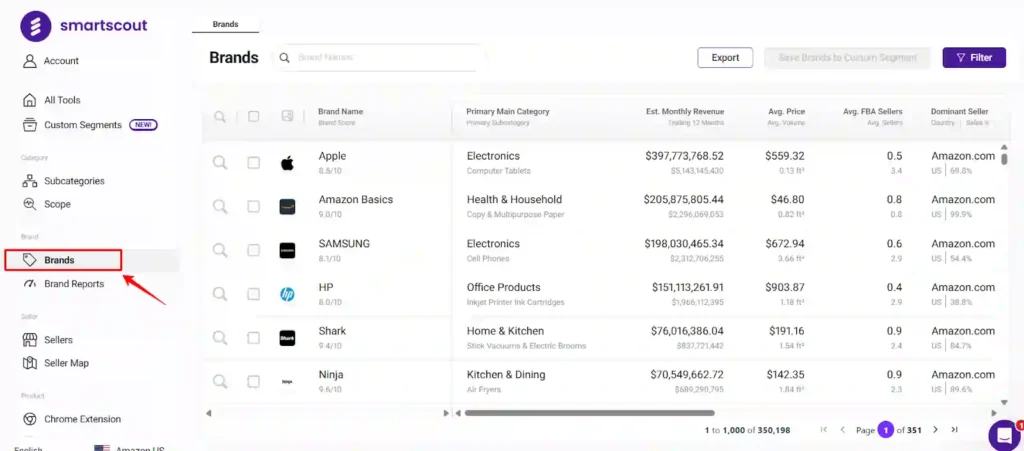Check the Ninja row checkbox
1024x451 pixels.
pyautogui.click(x=253, y=382)
